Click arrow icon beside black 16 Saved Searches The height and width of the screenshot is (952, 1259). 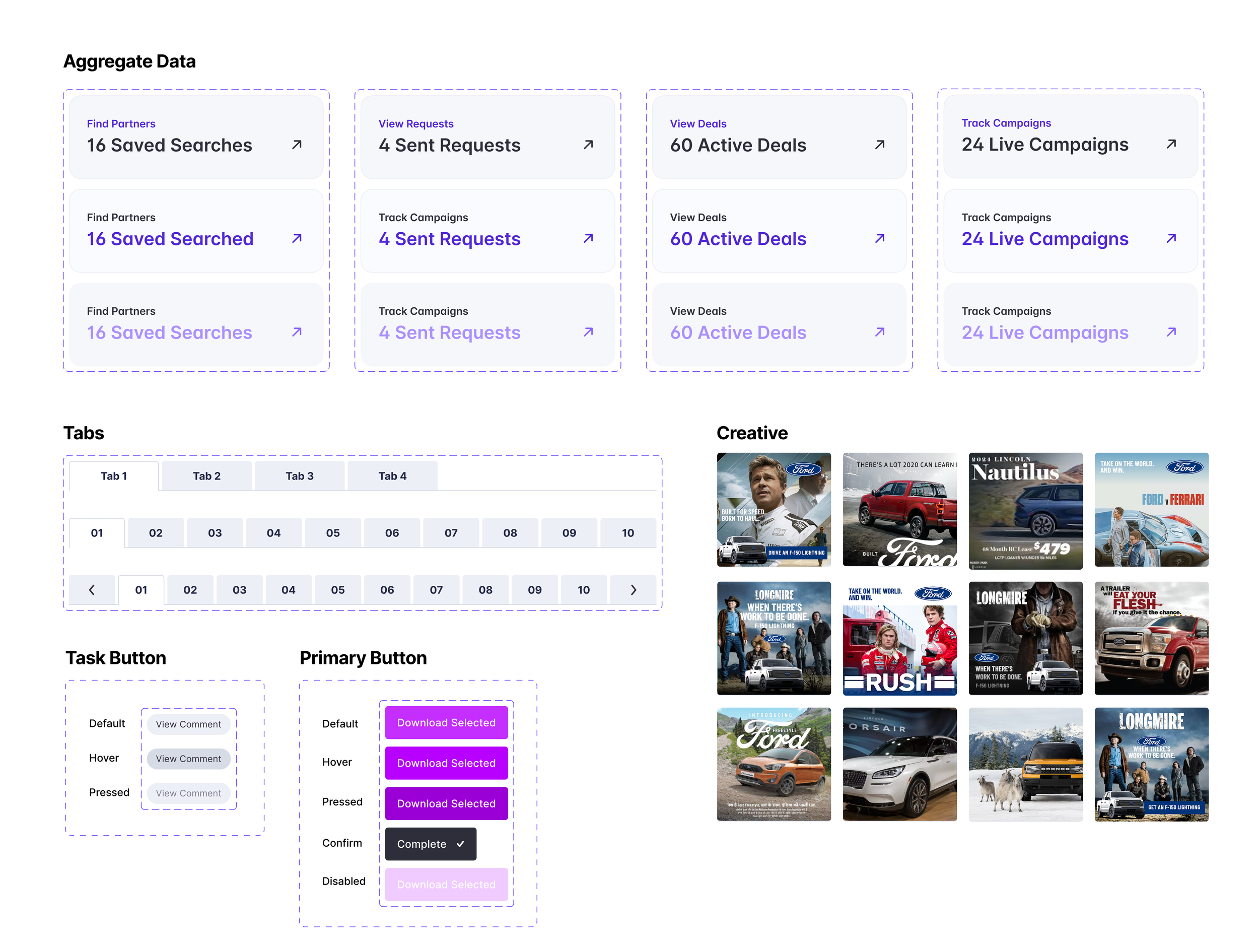click(x=297, y=145)
